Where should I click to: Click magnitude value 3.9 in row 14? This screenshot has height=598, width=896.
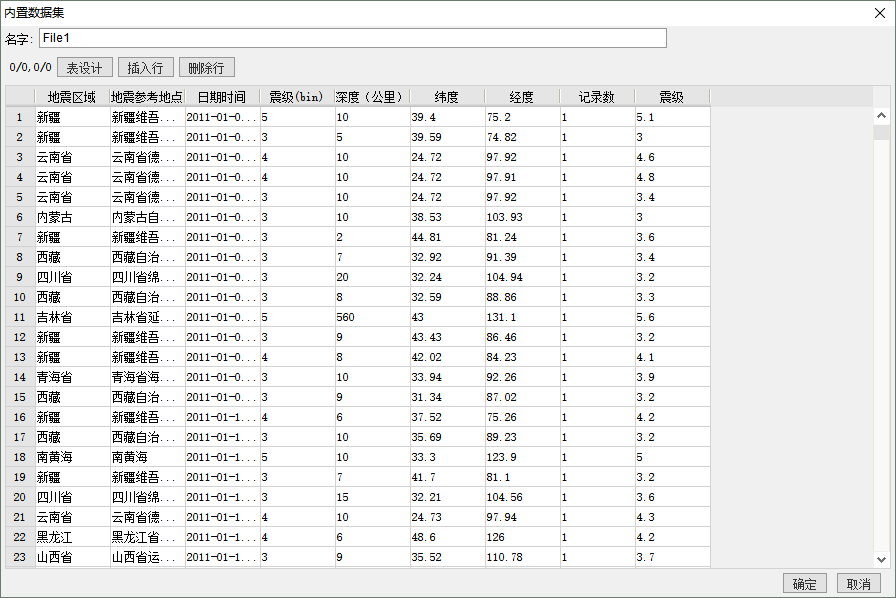[672, 377]
